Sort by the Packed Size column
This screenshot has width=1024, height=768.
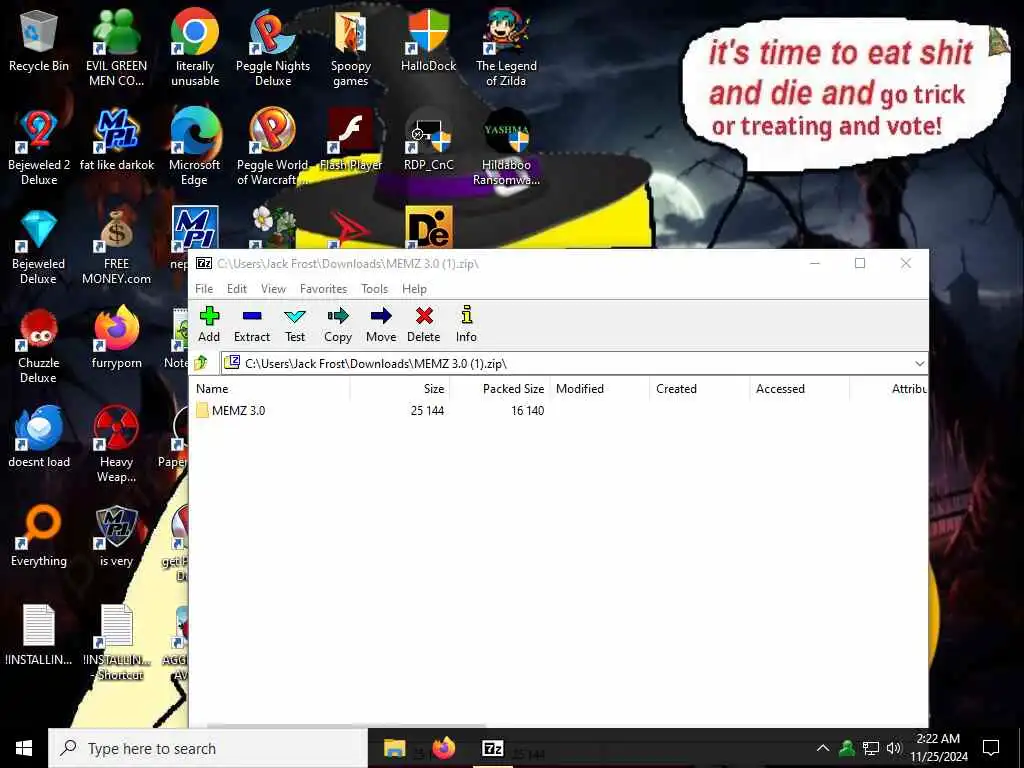pyautogui.click(x=500, y=389)
